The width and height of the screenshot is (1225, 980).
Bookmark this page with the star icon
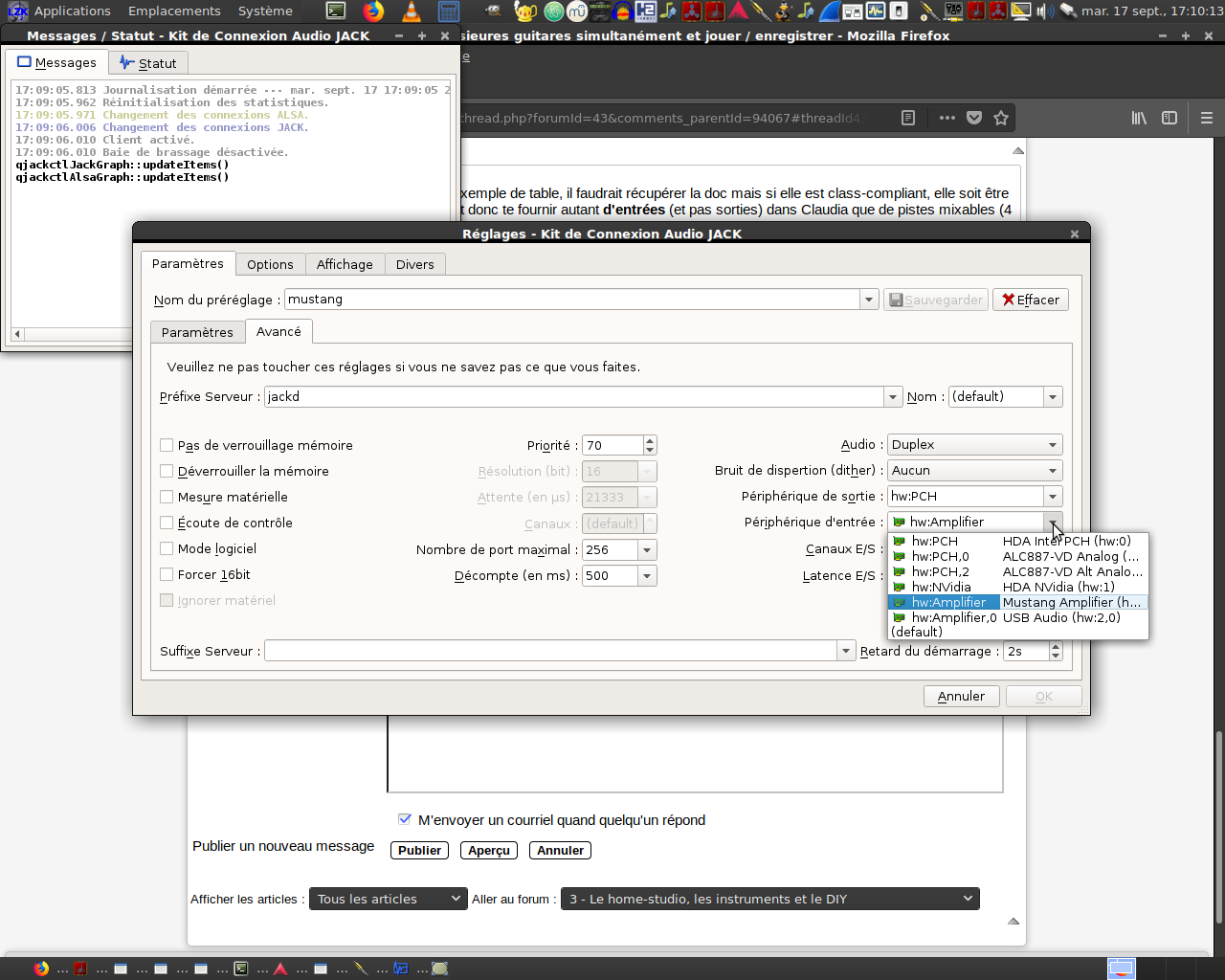point(1001,118)
